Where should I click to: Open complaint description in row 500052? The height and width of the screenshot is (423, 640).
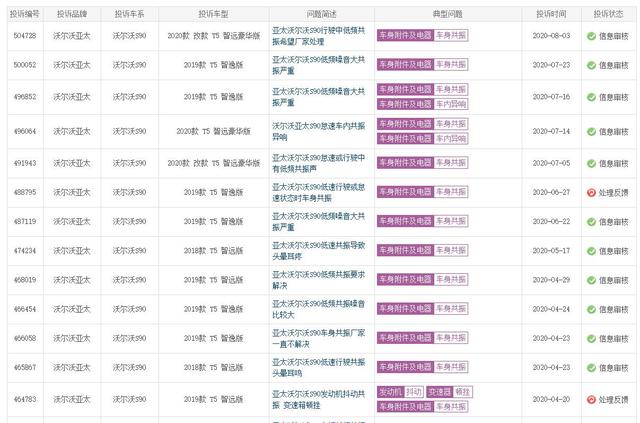pos(318,65)
